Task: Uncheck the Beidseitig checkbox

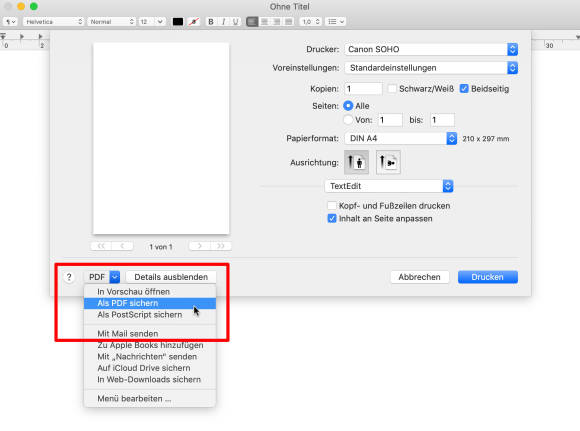Action: [x=464, y=89]
